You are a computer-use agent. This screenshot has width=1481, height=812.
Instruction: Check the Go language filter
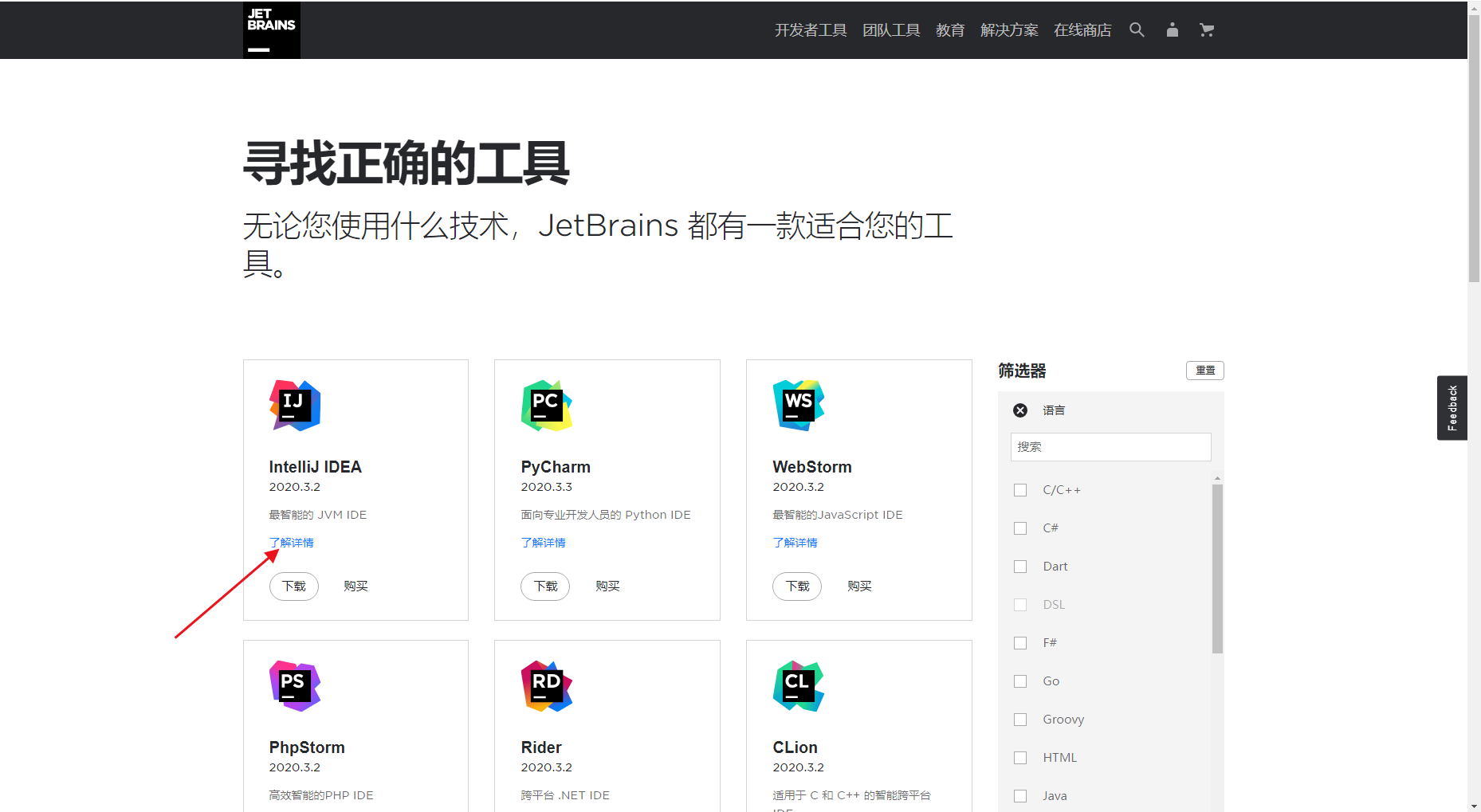[x=1020, y=681]
